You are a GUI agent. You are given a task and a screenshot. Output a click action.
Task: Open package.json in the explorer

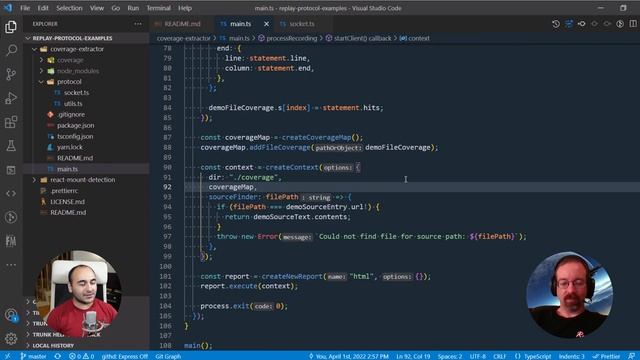(75, 125)
